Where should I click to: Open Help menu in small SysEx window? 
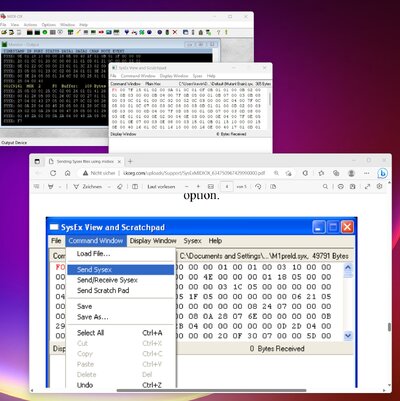tap(211, 76)
